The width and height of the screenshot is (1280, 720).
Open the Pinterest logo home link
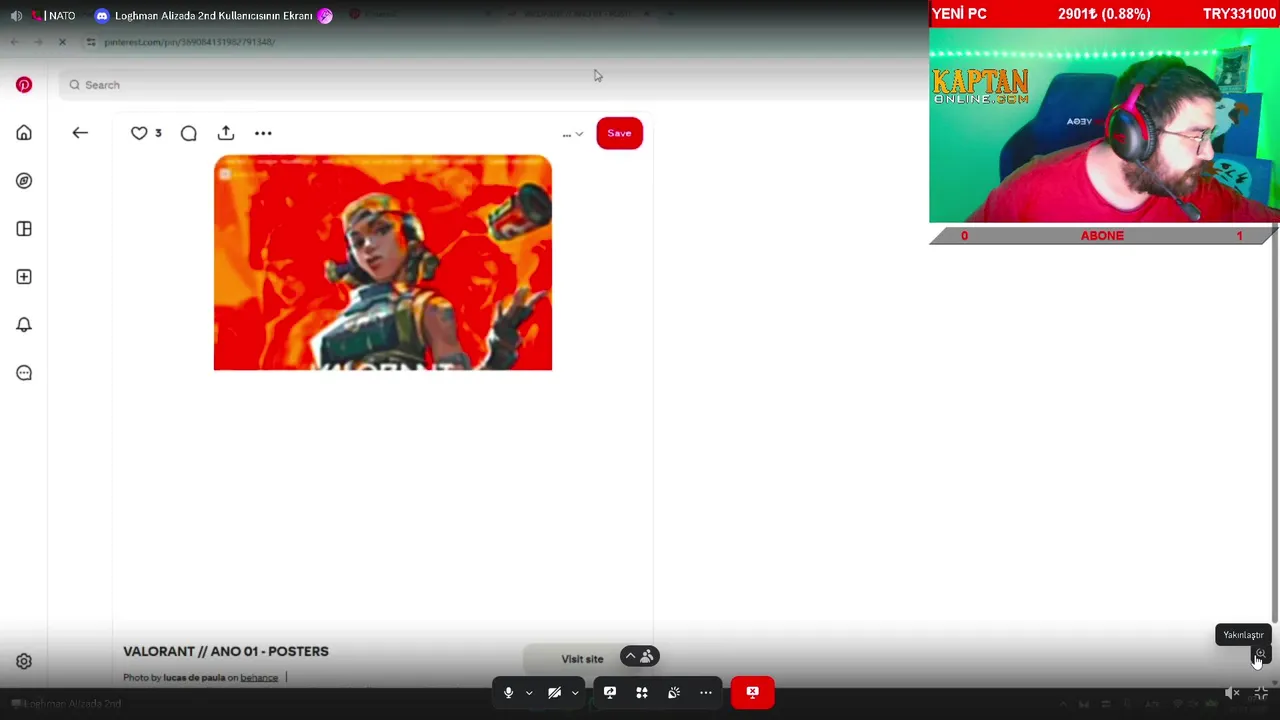(x=24, y=85)
